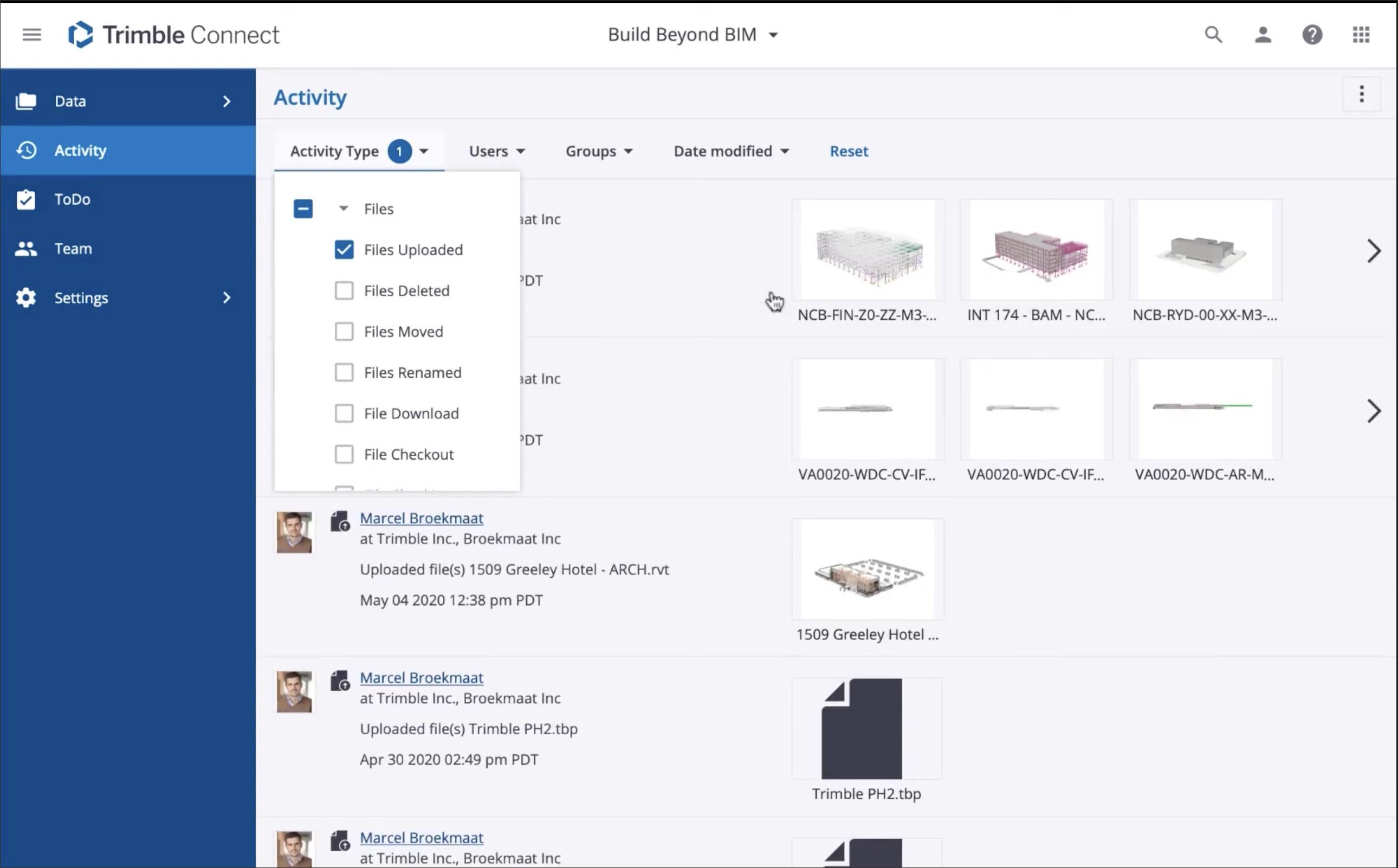Click the Trimble PH2.tbp document file icon

[861, 729]
